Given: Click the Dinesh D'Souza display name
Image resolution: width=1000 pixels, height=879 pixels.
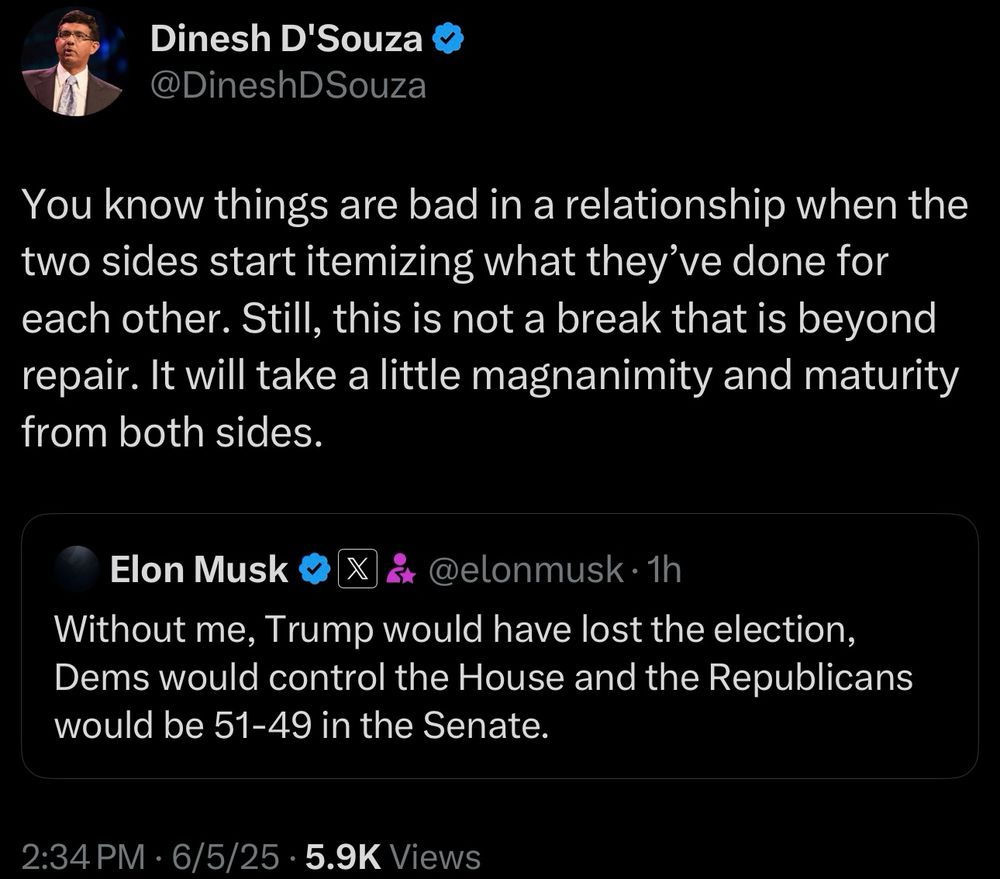Looking at the screenshot, I should point(286,39).
